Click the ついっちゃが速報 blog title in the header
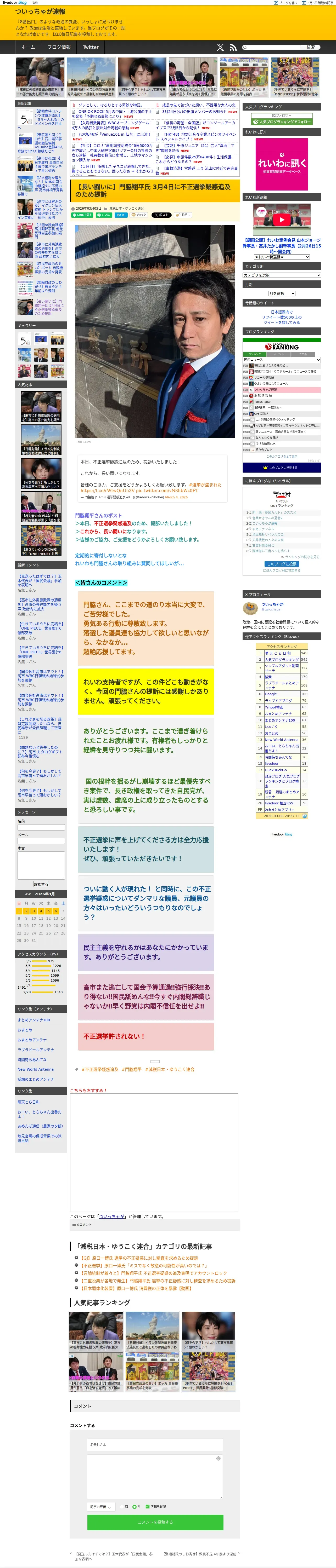The width and height of the screenshot is (336, 1568). pyautogui.click(x=40, y=11)
